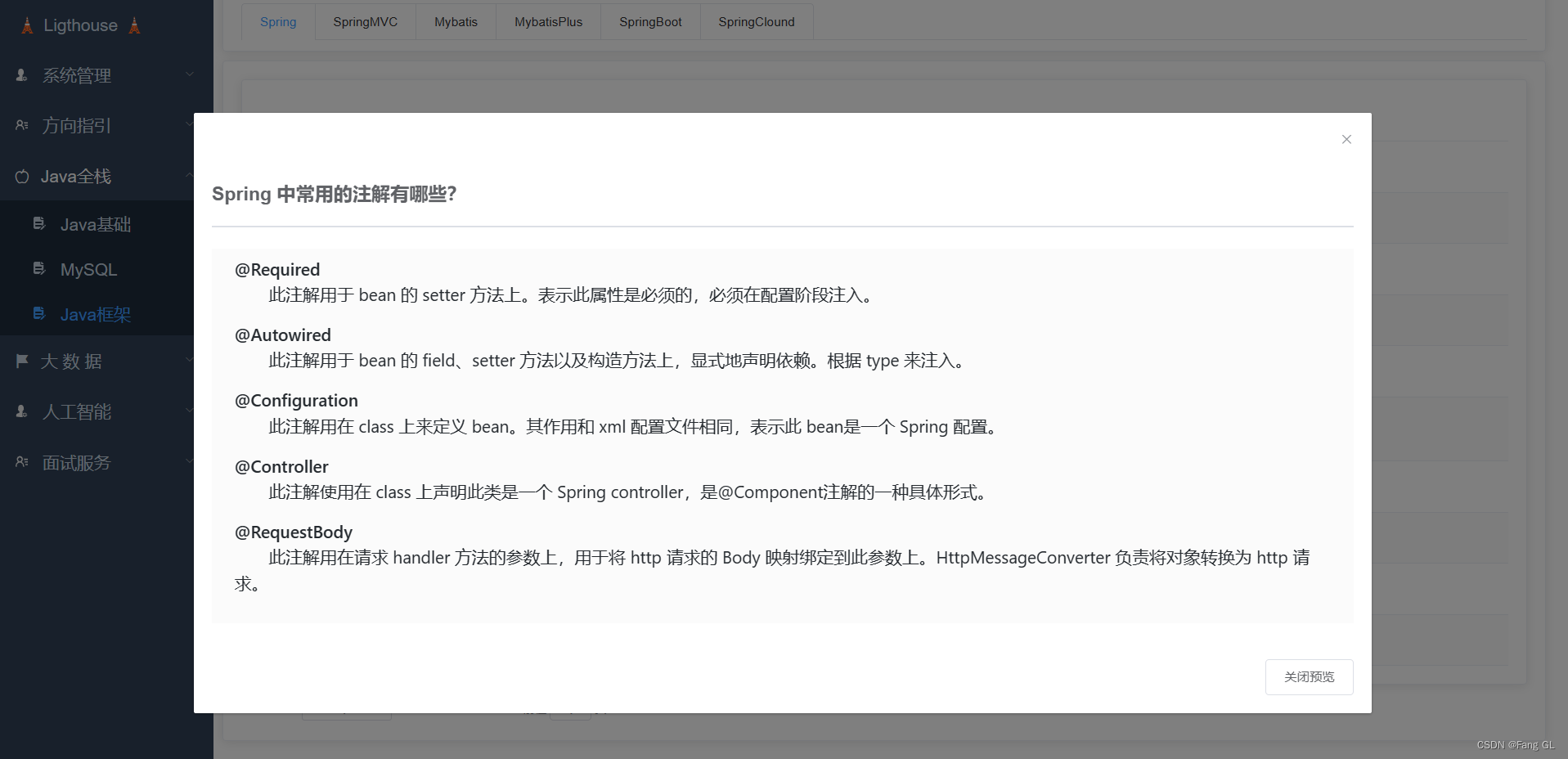Image resolution: width=1568 pixels, height=759 pixels.
Task: Select the Java框架 submenu item
Action: pyautogui.click(x=97, y=314)
